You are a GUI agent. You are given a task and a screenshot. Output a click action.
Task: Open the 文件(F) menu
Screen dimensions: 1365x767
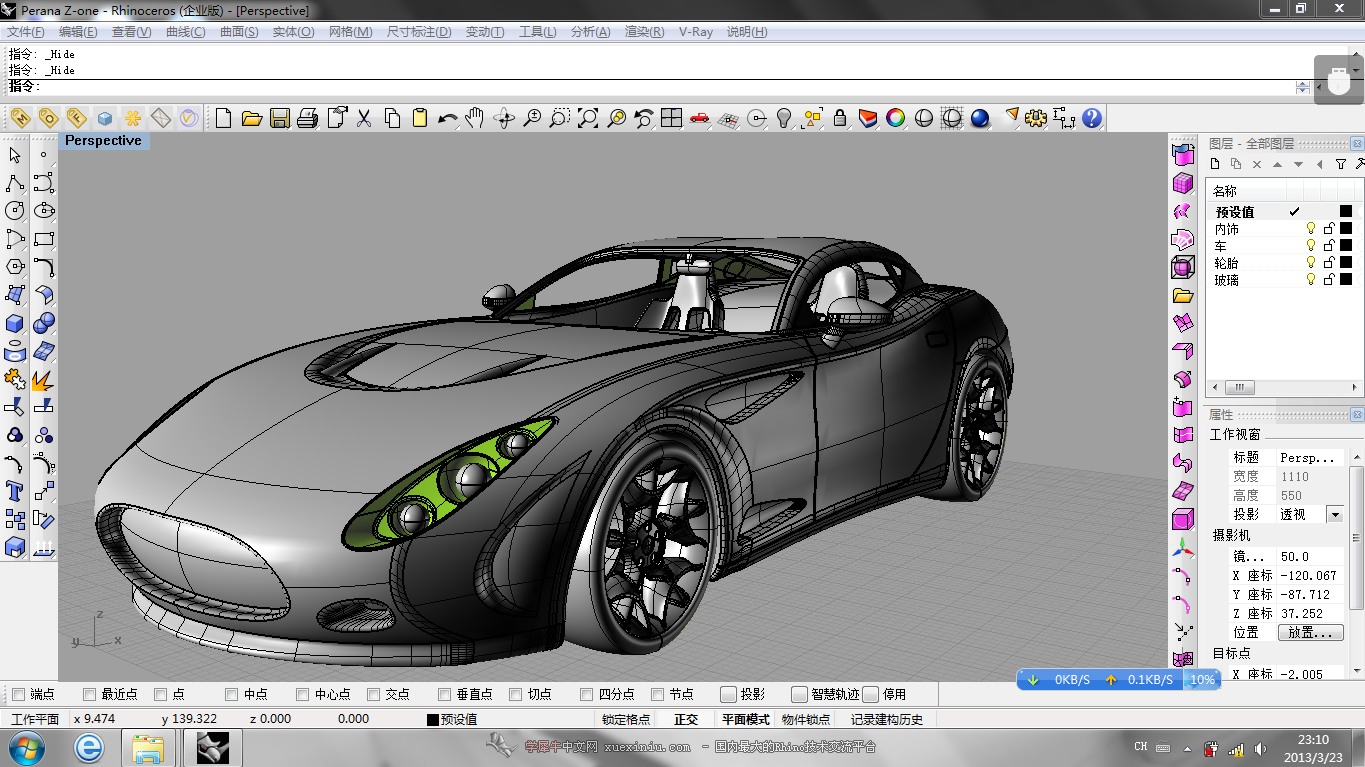click(26, 32)
